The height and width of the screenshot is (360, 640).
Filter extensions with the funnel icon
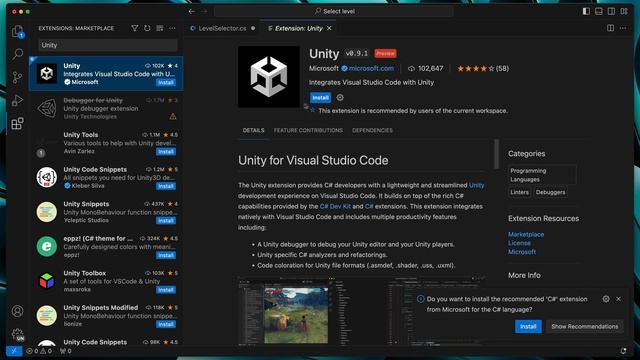coord(135,28)
